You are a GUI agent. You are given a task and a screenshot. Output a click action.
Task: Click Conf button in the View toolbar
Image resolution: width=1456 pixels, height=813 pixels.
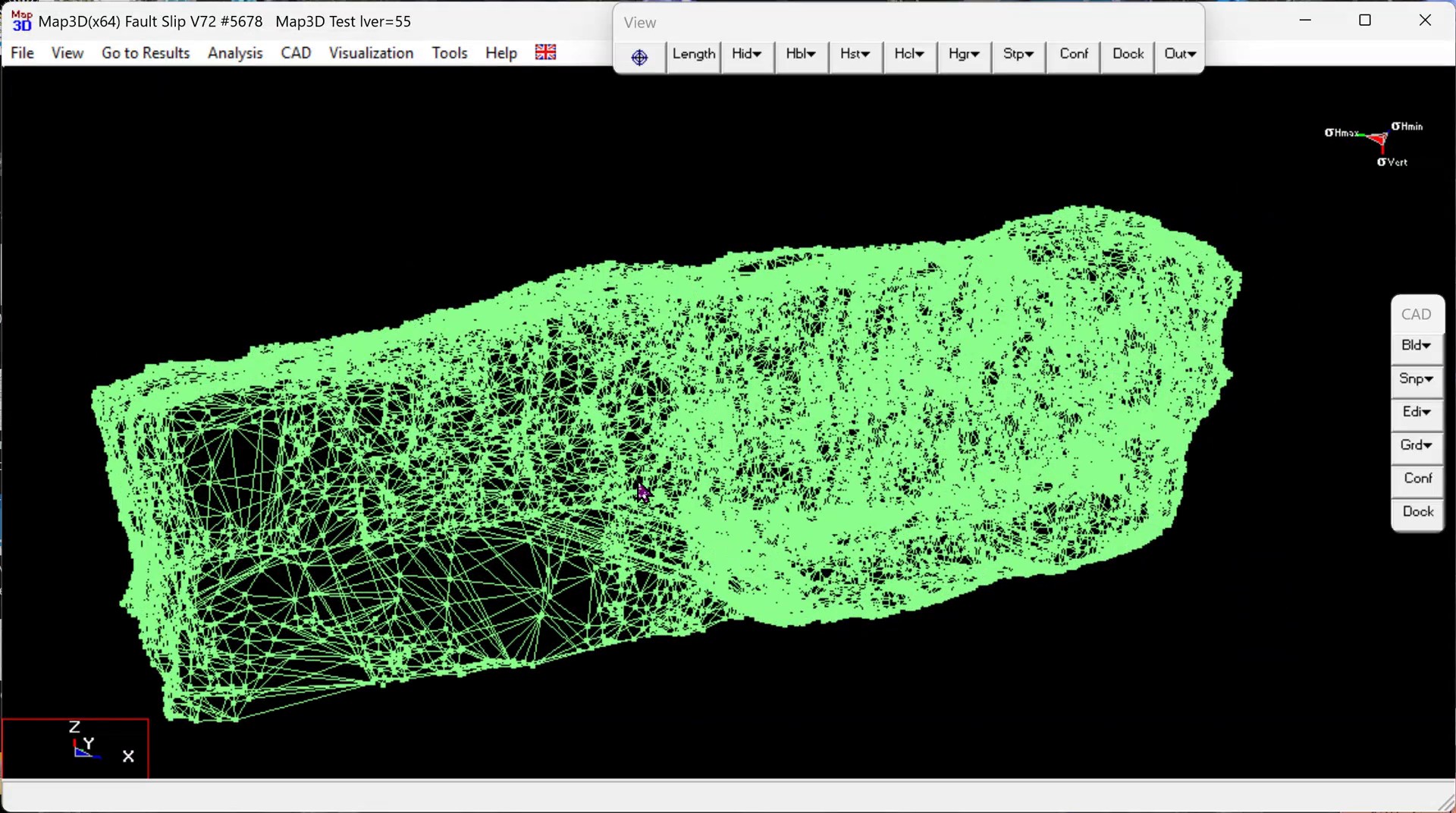1073,55
